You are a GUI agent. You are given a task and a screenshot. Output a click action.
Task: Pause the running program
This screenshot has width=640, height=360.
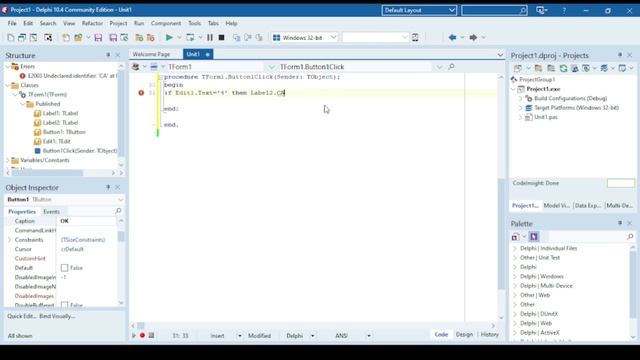click(x=210, y=38)
